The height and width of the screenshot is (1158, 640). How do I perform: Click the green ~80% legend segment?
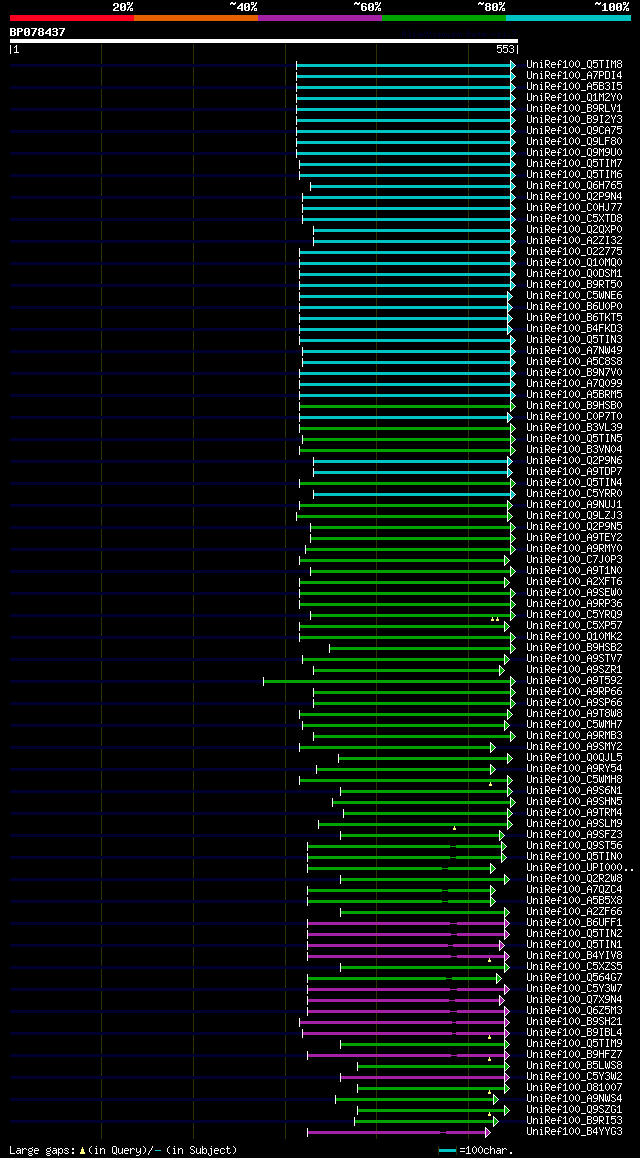point(444,18)
